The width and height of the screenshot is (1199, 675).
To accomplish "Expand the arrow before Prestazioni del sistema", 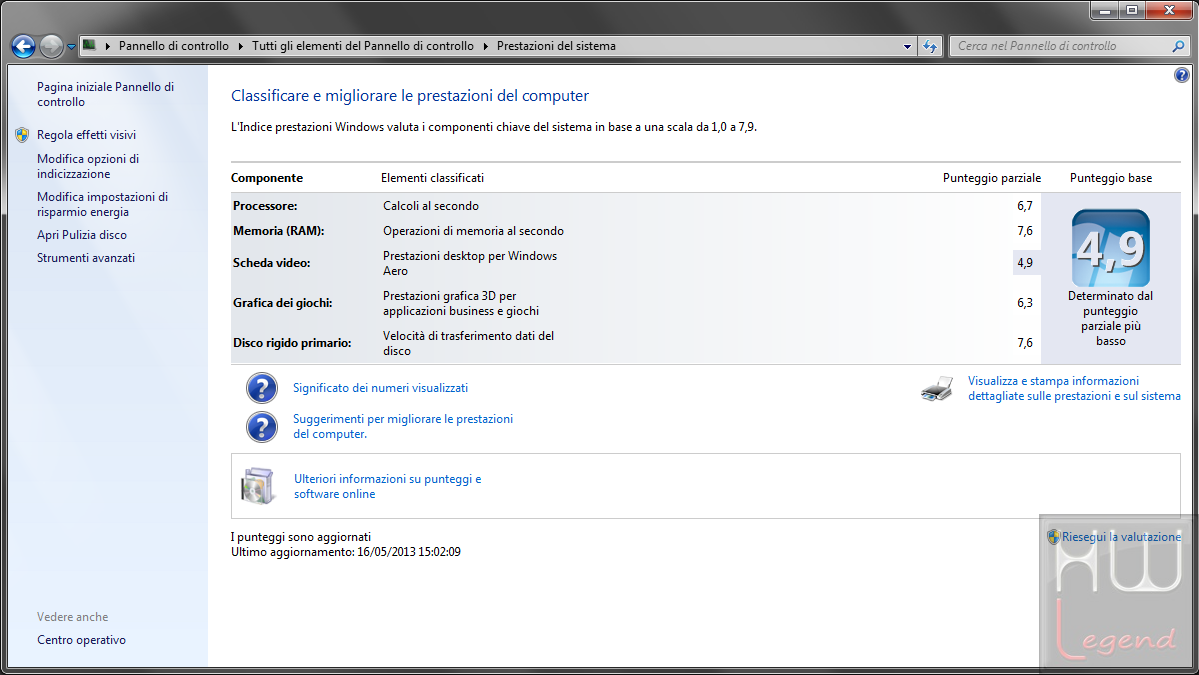I will pyautogui.click(x=486, y=46).
